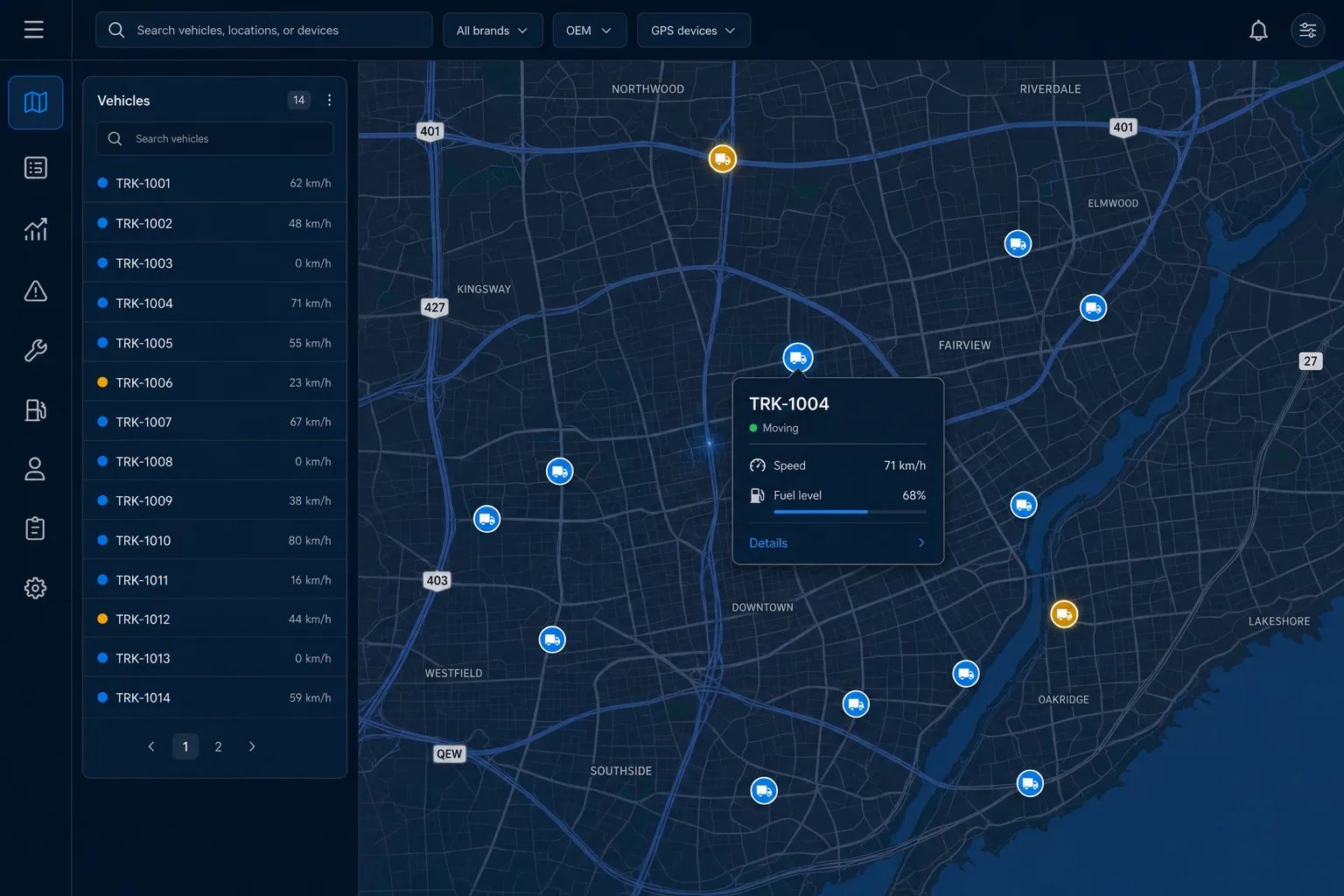Image resolution: width=1344 pixels, height=896 pixels.
Task: Select the truck marker below Oakridge
Action: pos(1030,783)
